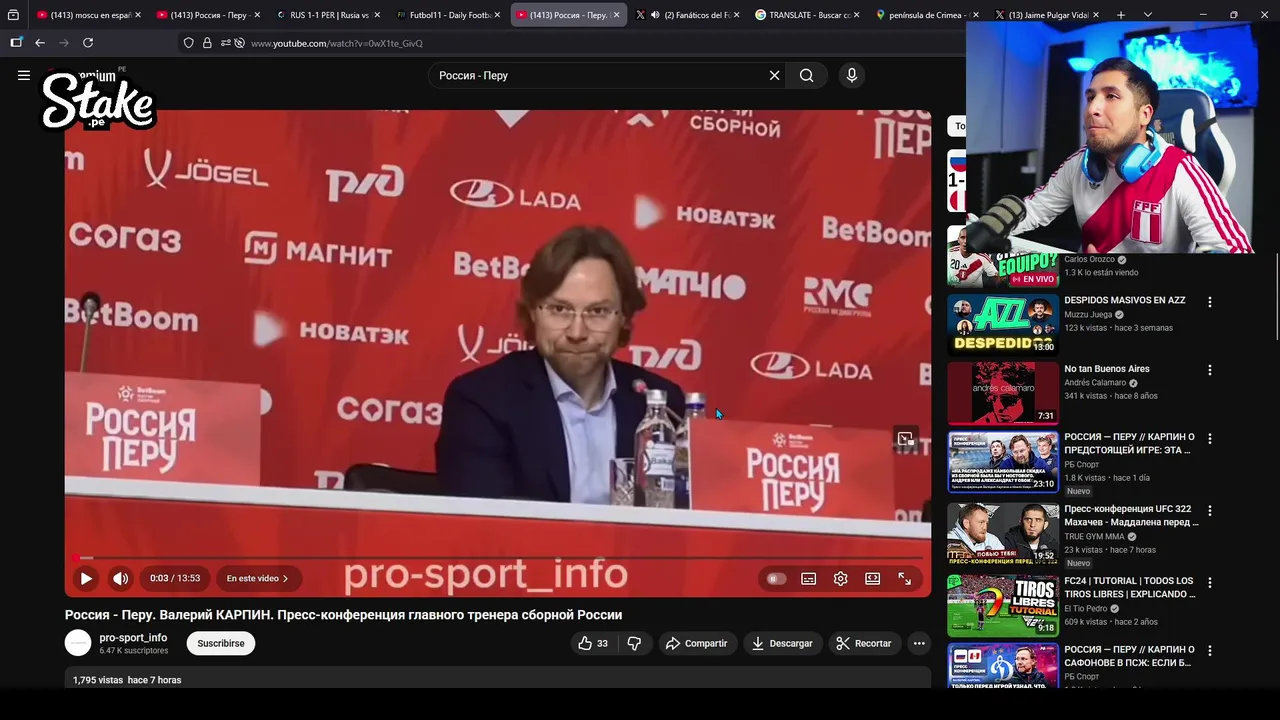Start voice search with microphone icon

pos(852,75)
